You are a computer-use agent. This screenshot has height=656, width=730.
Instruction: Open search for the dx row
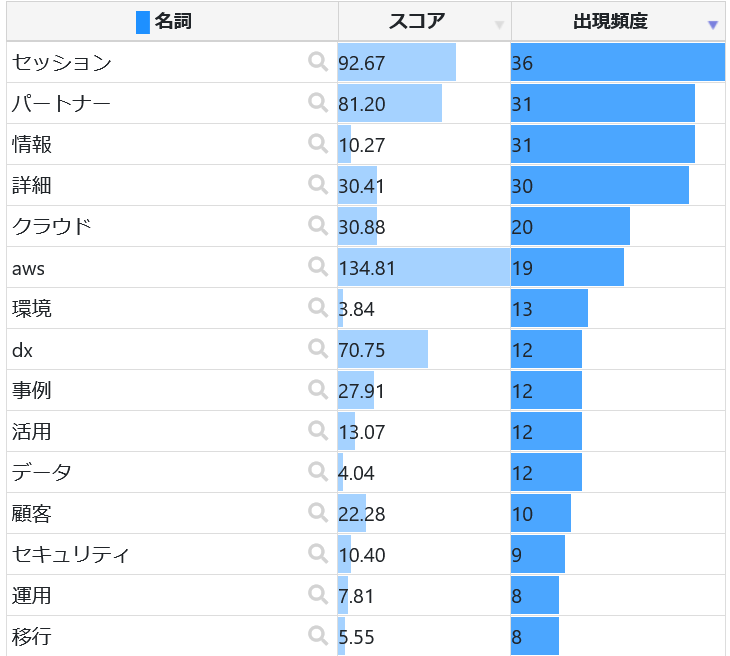click(x=318, y=349)
